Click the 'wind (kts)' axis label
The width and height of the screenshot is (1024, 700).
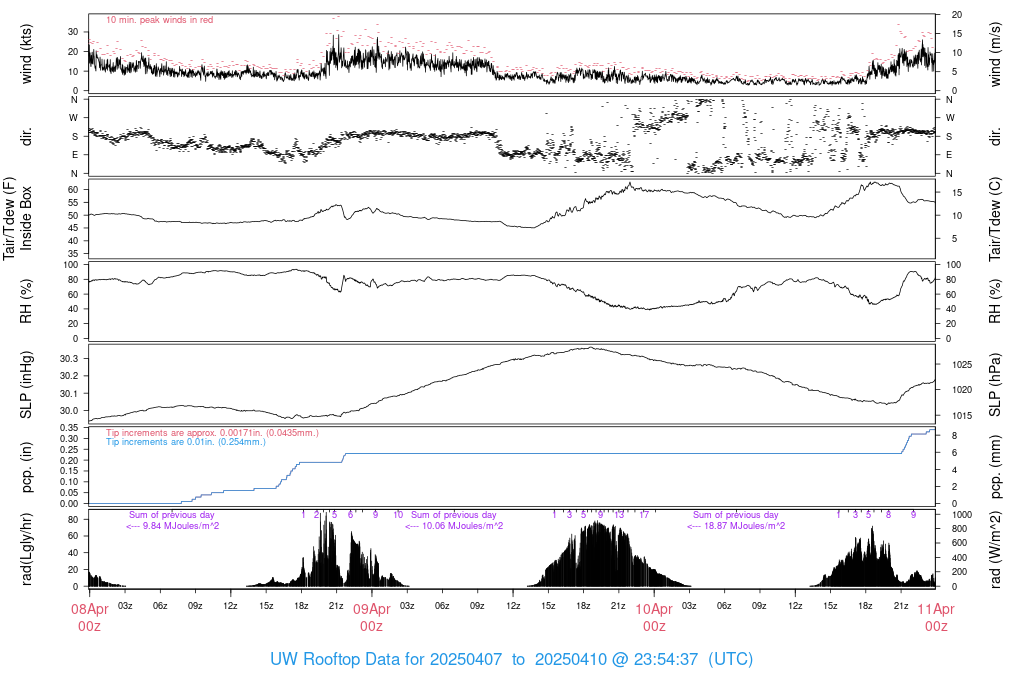click(x=26, y=54)
